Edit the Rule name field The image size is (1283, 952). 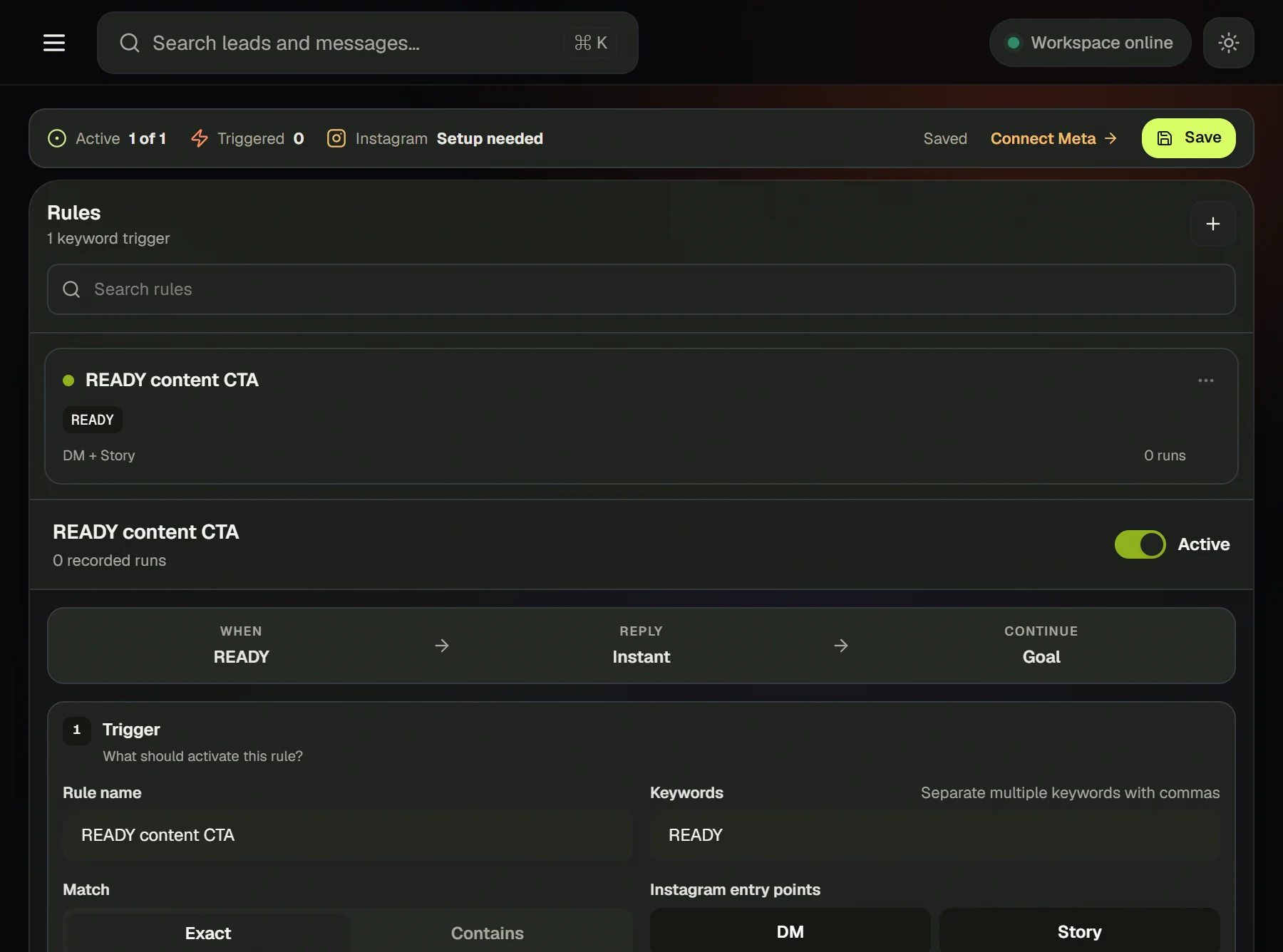[x=348, y=835]
